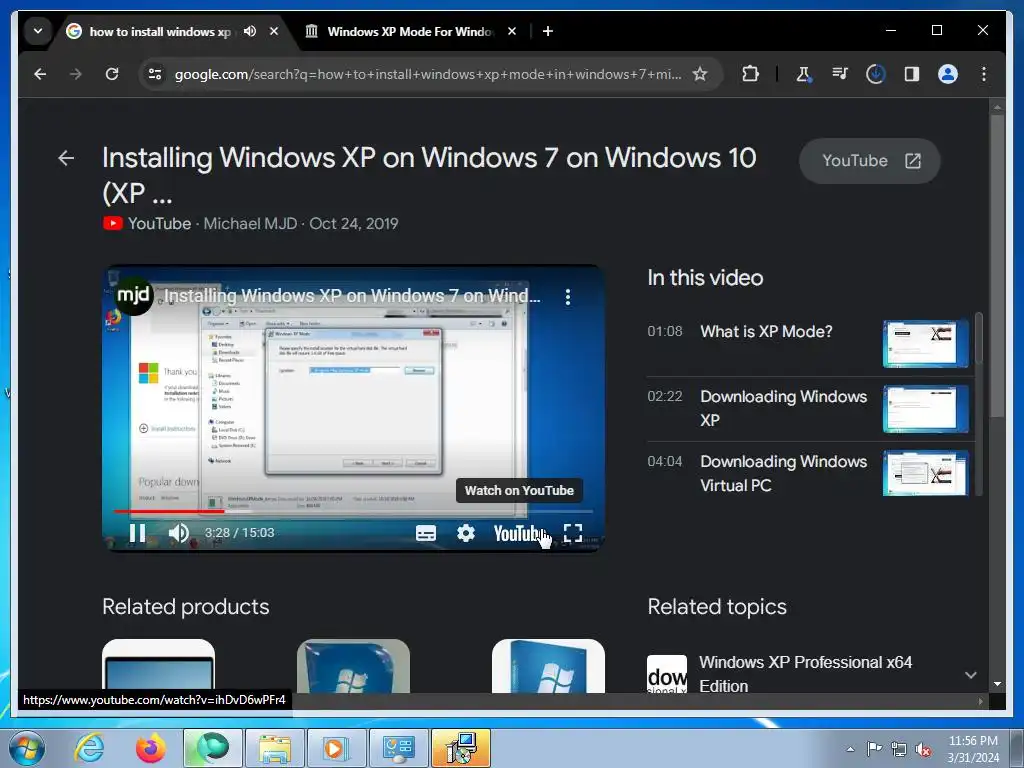Click the YouTube logo in the player
1024x768 pixels.
[518, 534]
